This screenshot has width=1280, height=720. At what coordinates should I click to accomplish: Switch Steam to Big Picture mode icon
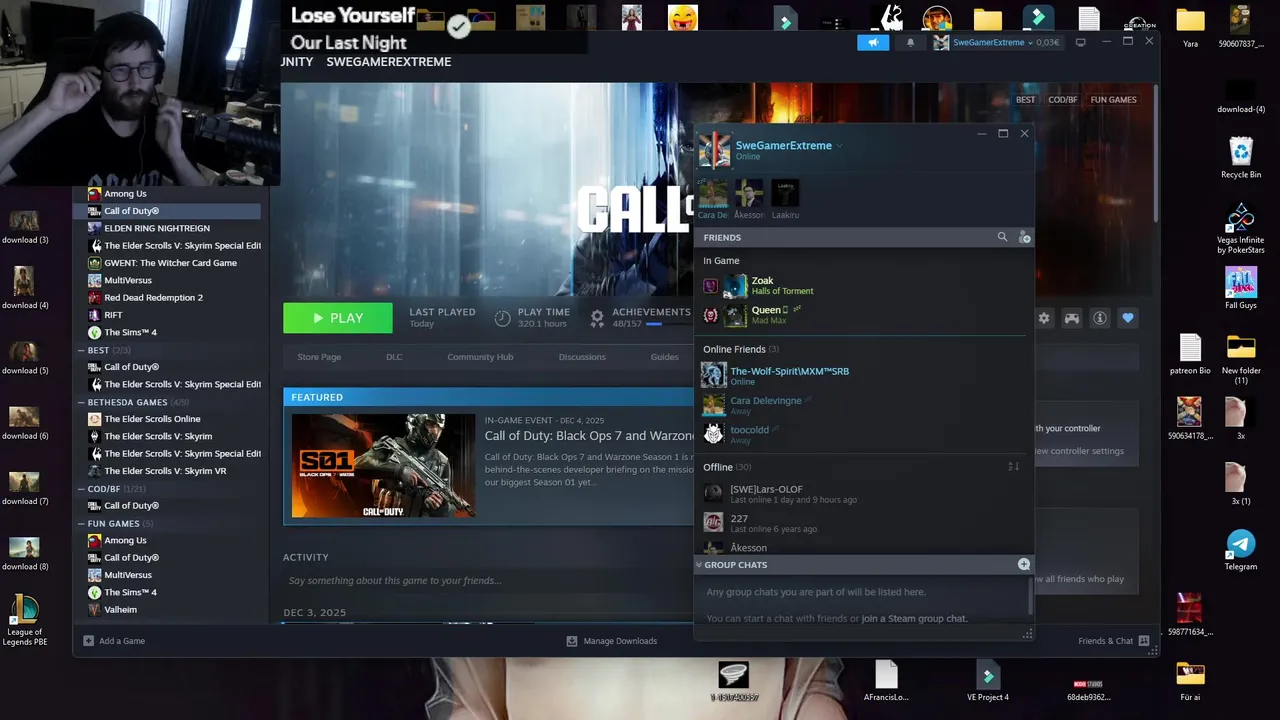[1080, 42]
